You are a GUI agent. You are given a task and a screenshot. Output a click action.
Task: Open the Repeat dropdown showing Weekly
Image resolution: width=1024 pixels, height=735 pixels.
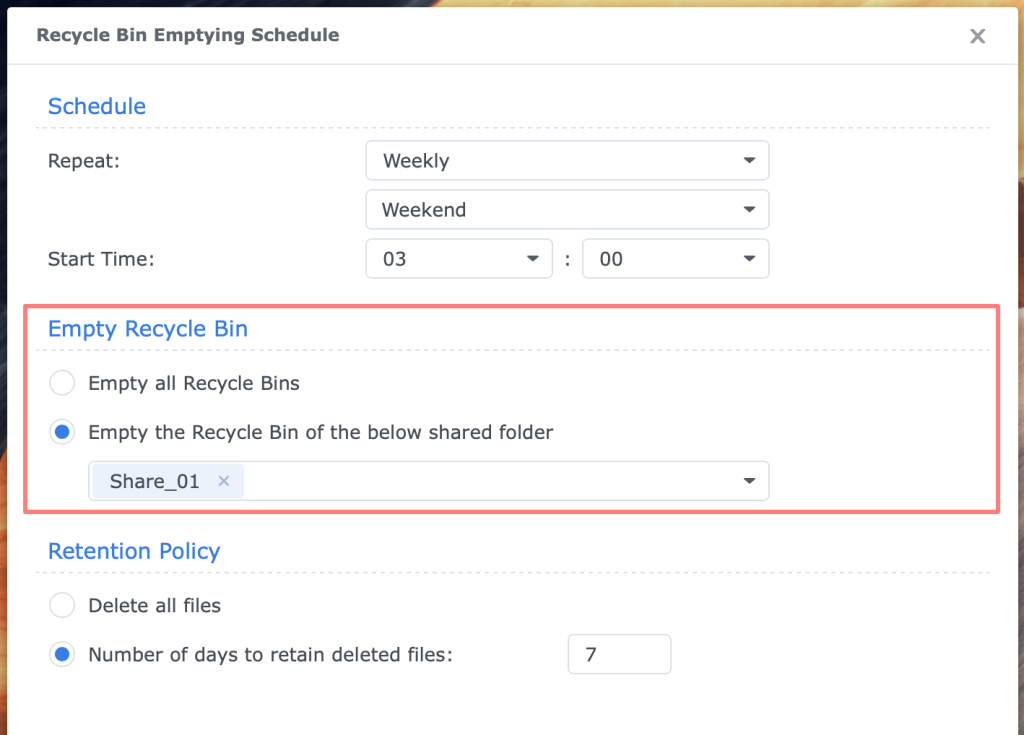(567, 160)
